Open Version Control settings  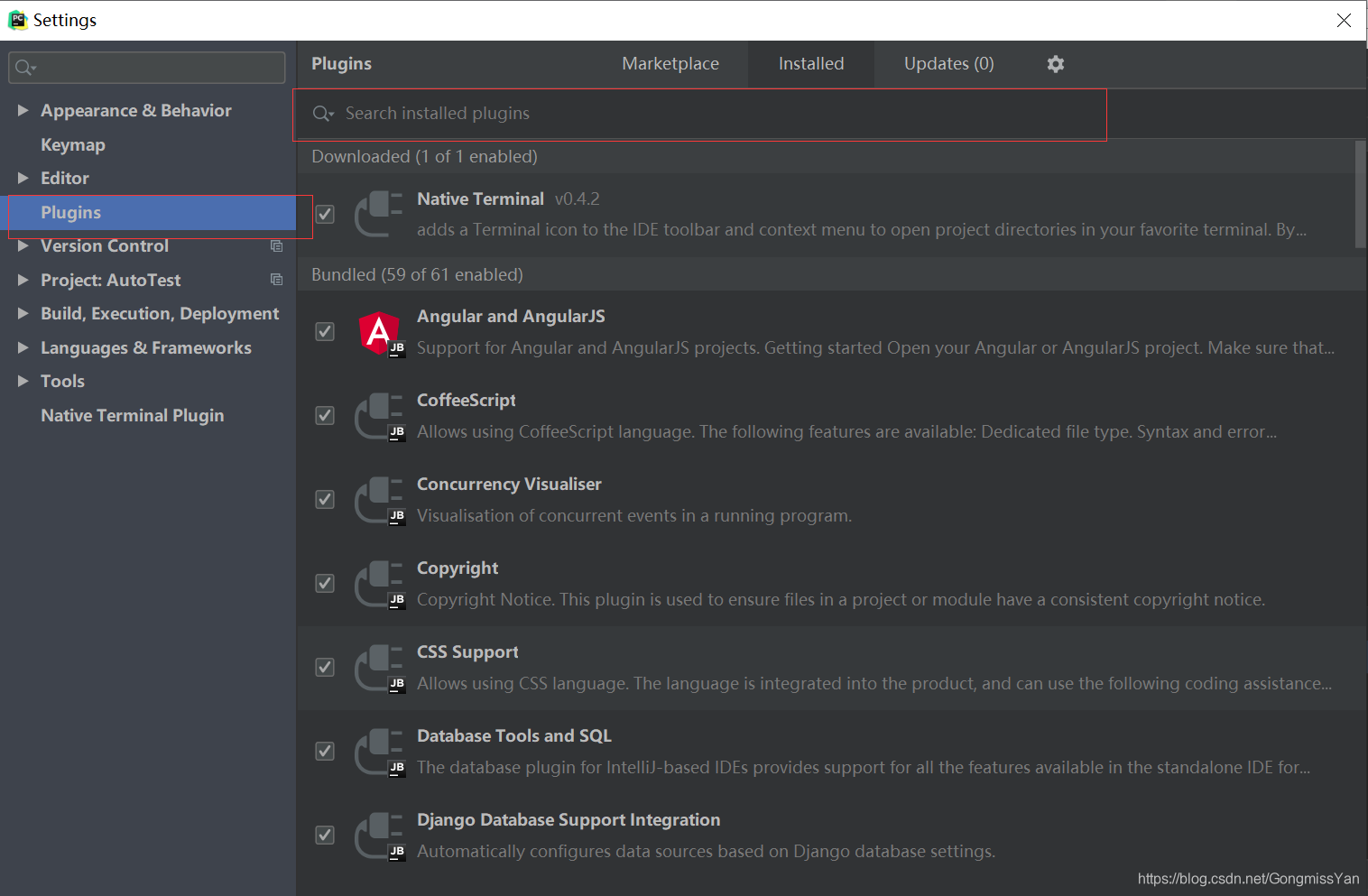[105, 245]
